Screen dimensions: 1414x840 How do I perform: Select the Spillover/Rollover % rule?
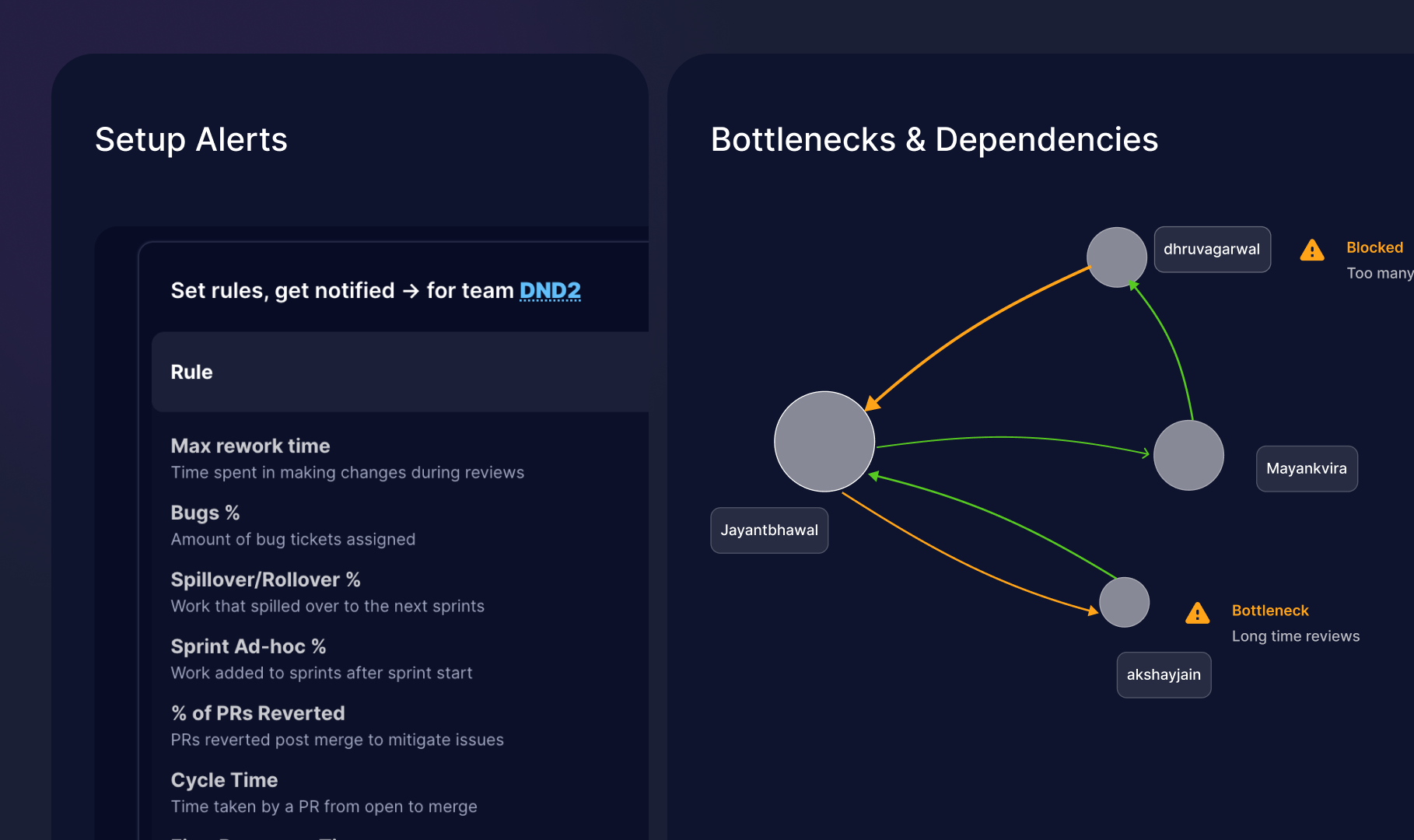265,579
